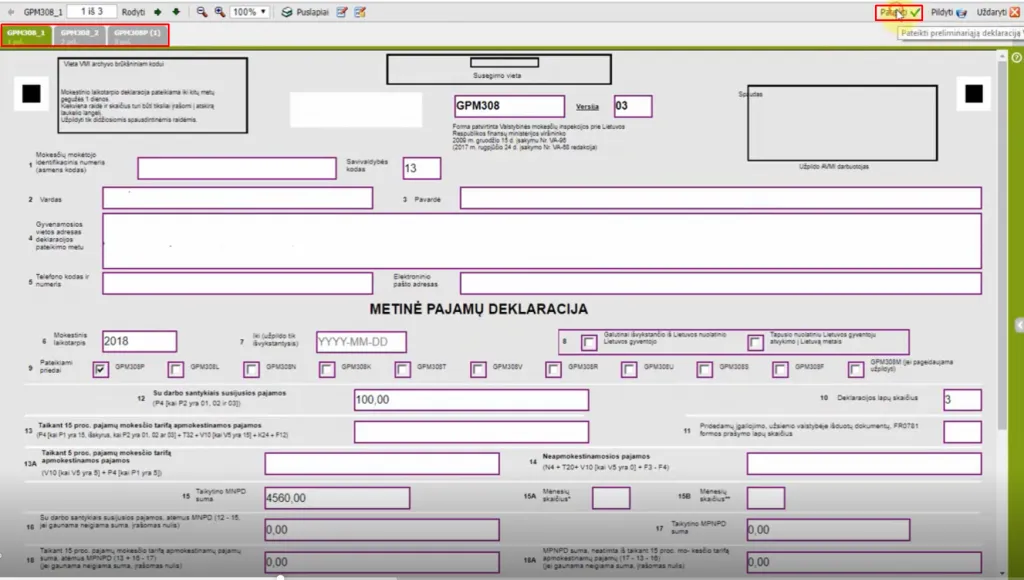Click the back arrow icon before GPM308_1
This screenshot has height=580, width=1024.
tap(11, 12)
